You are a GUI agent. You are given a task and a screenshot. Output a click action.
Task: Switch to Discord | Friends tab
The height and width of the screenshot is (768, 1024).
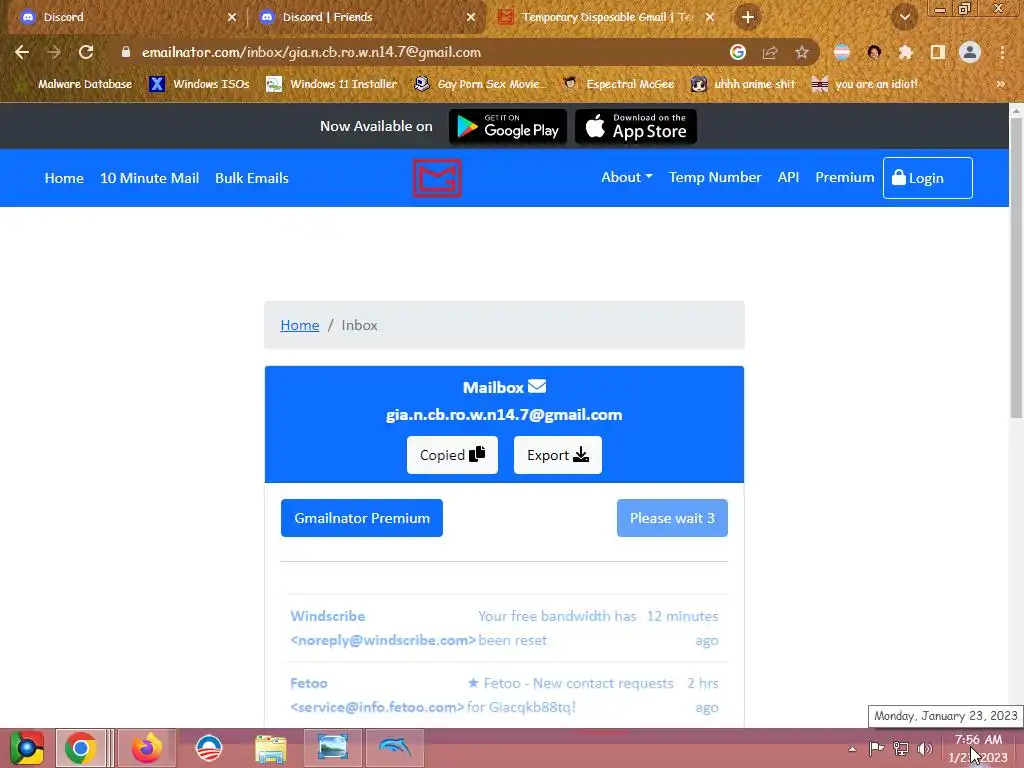click(x=366, y=17)
